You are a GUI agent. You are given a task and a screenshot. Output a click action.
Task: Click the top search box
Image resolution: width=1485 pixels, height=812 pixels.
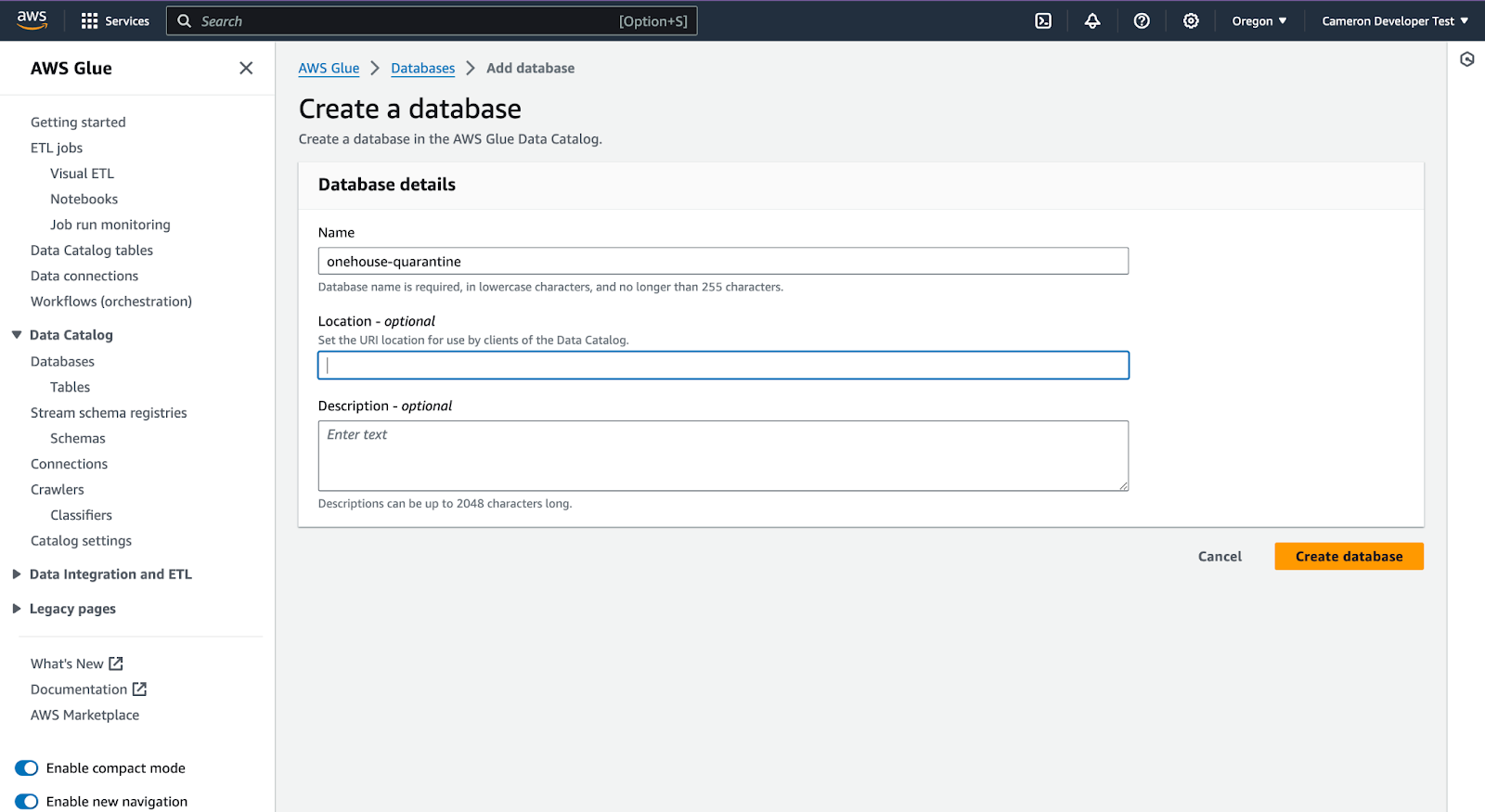[432, 20]
